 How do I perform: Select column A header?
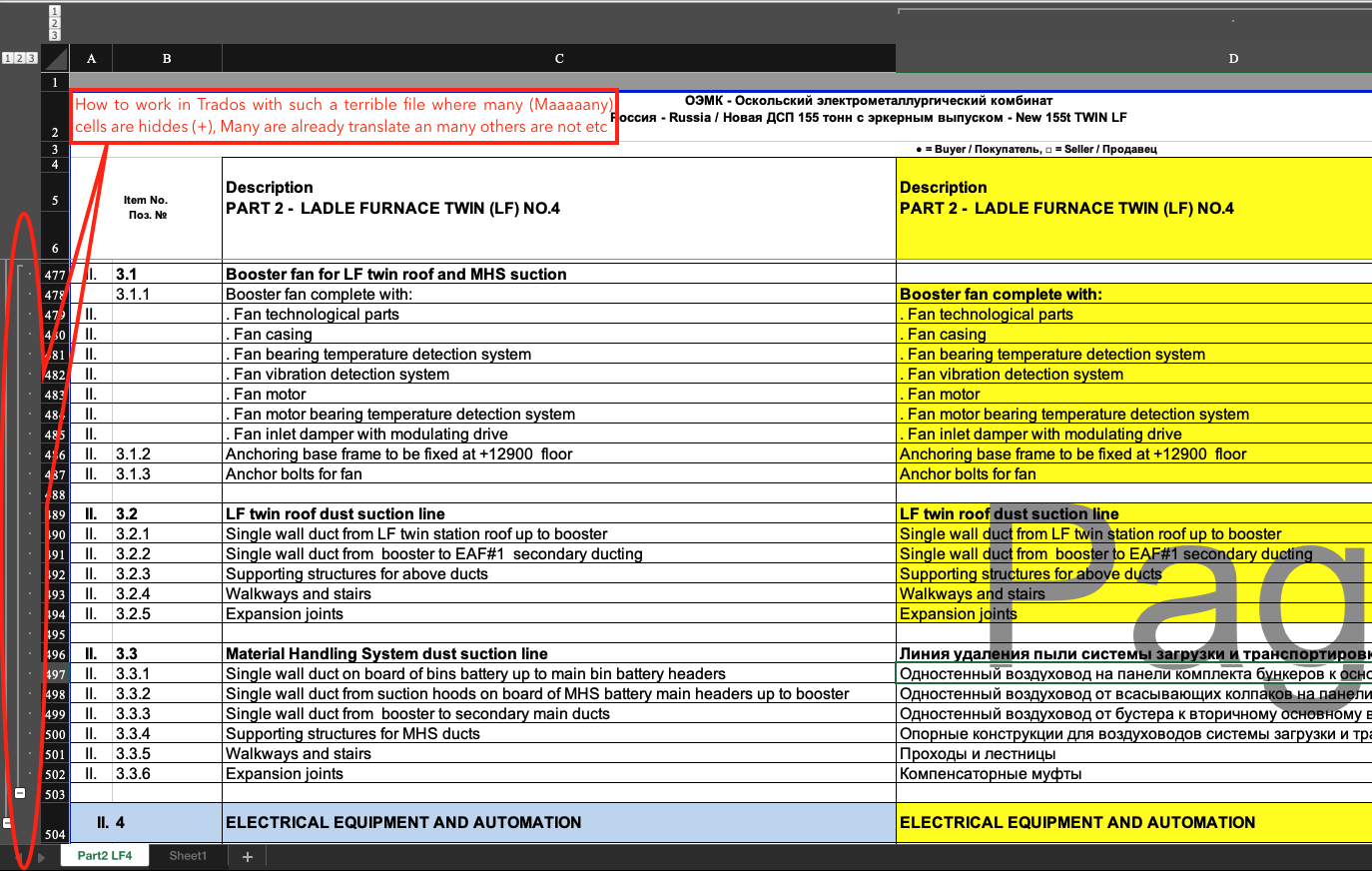pyautogui.click(x=91, y=58)
